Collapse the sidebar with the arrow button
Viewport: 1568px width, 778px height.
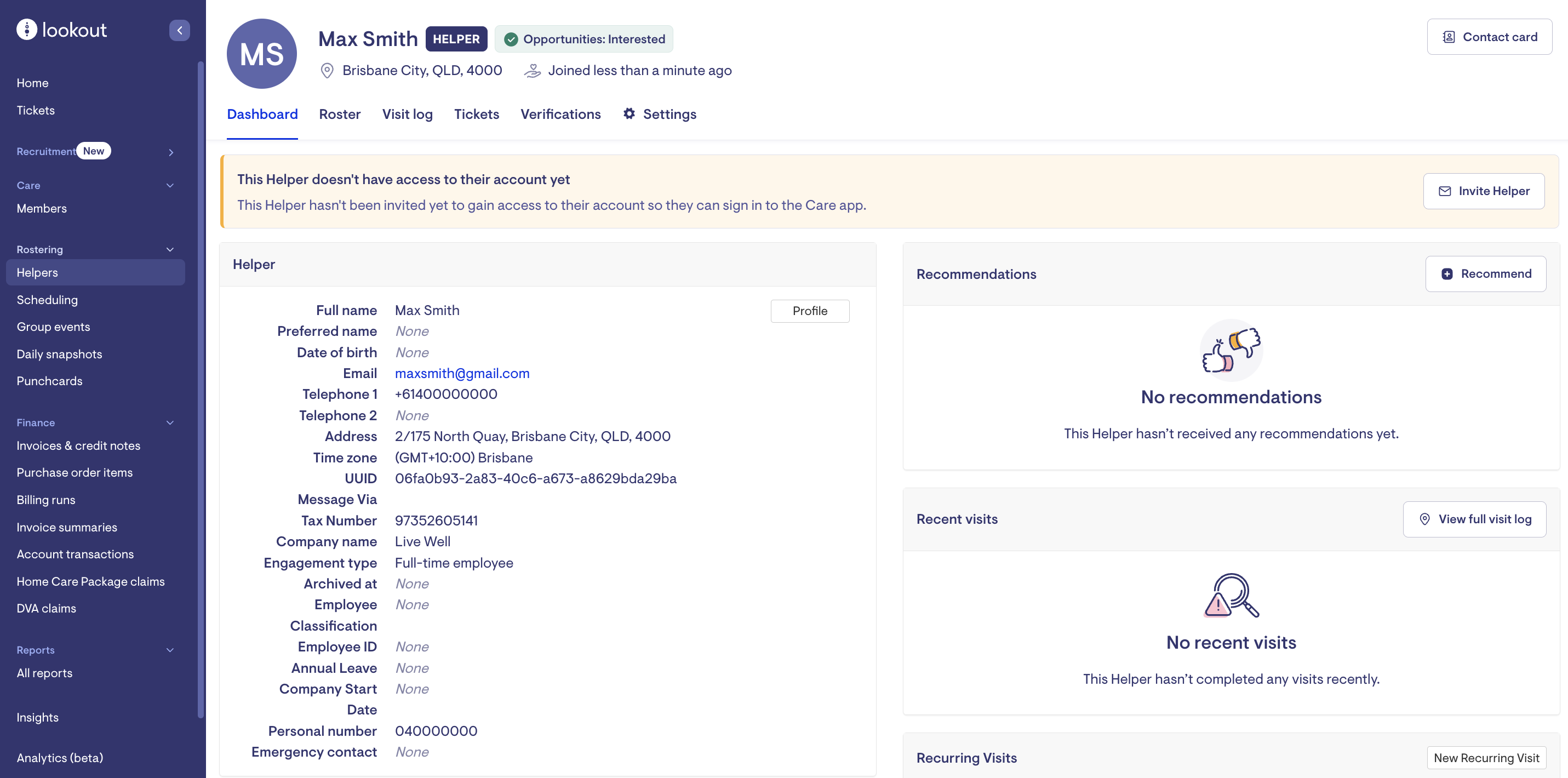[x=180, y=31]
